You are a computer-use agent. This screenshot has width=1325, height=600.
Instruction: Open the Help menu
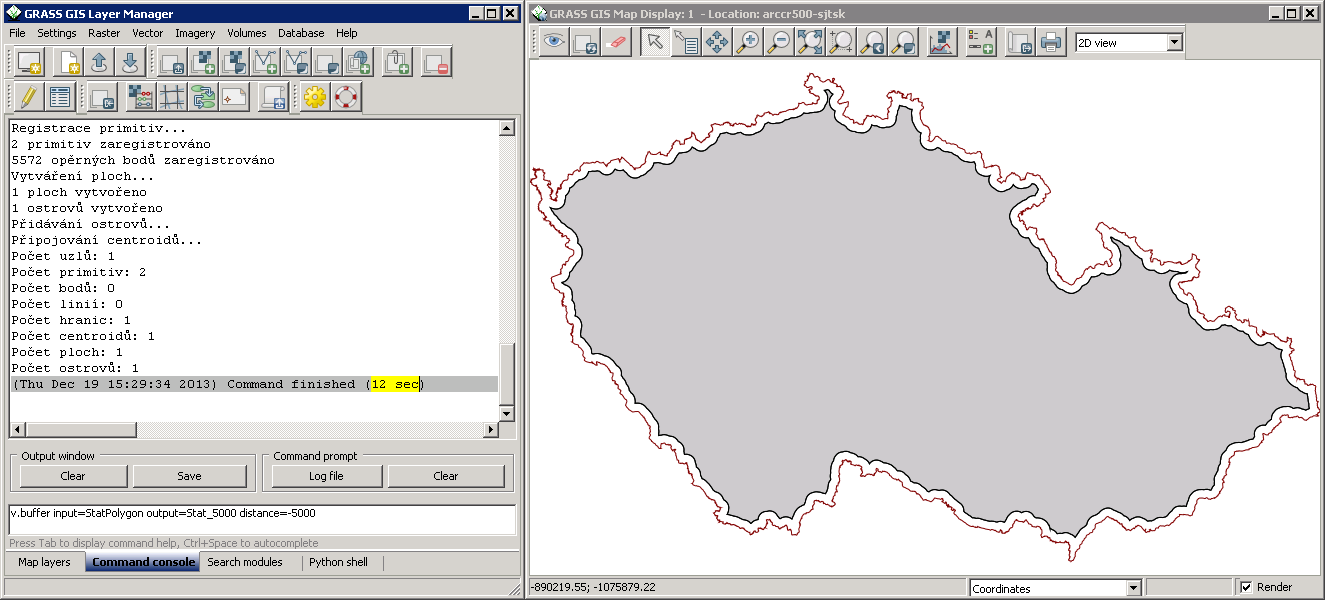click(347, 33)
